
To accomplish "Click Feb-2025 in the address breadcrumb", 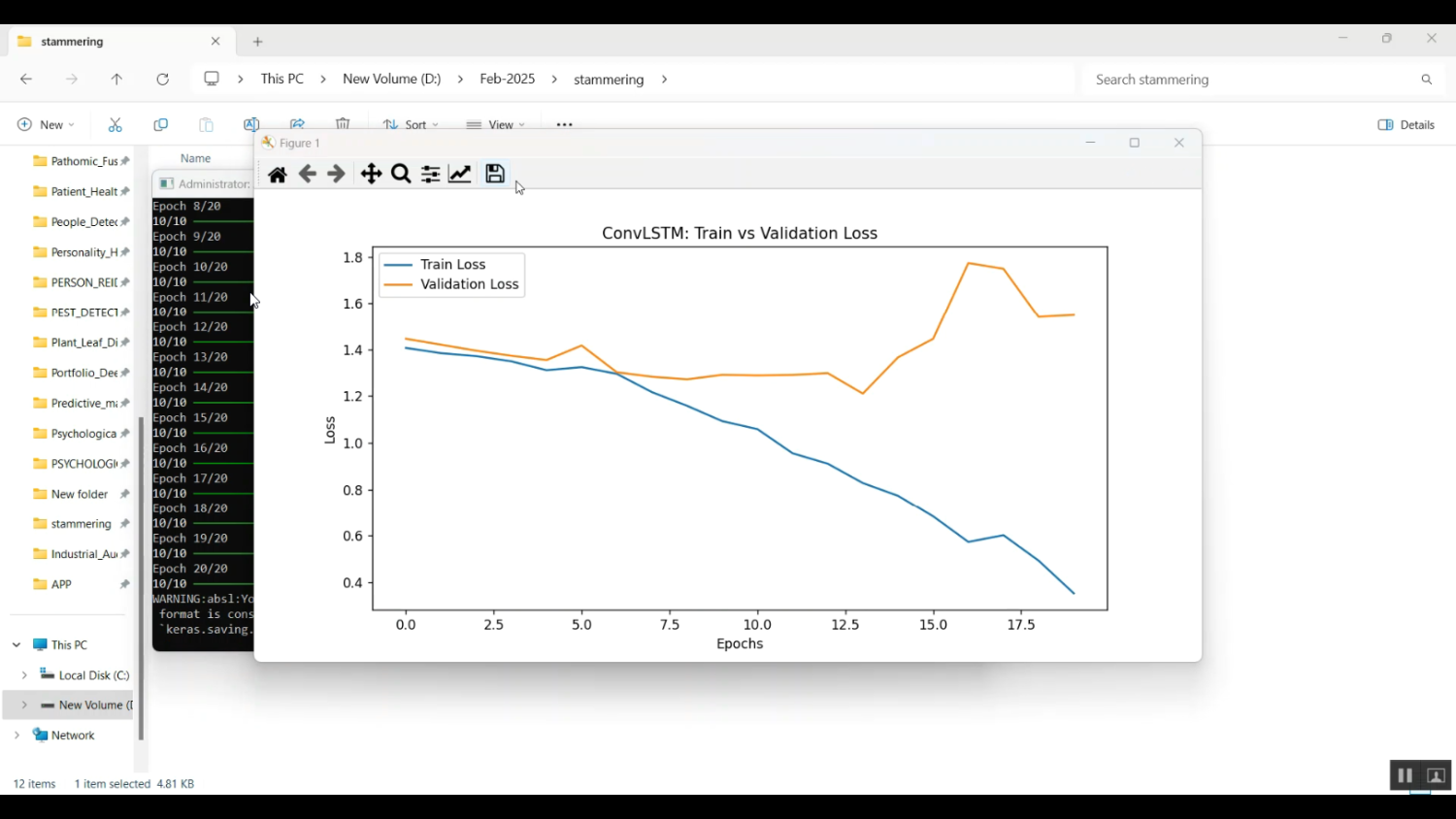I will [x=507, y=80].
